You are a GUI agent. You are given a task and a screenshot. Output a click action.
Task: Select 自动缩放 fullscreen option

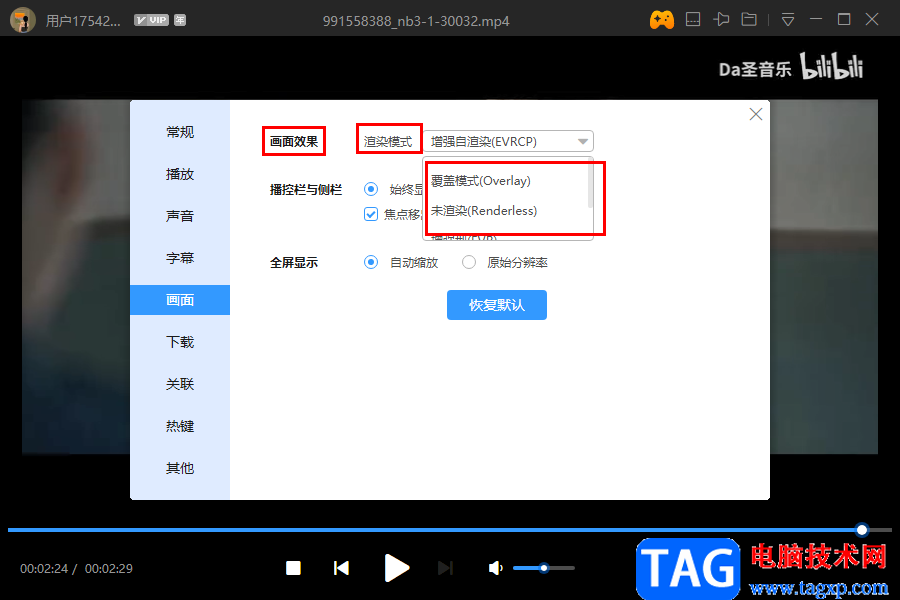[x=371, y=262]
